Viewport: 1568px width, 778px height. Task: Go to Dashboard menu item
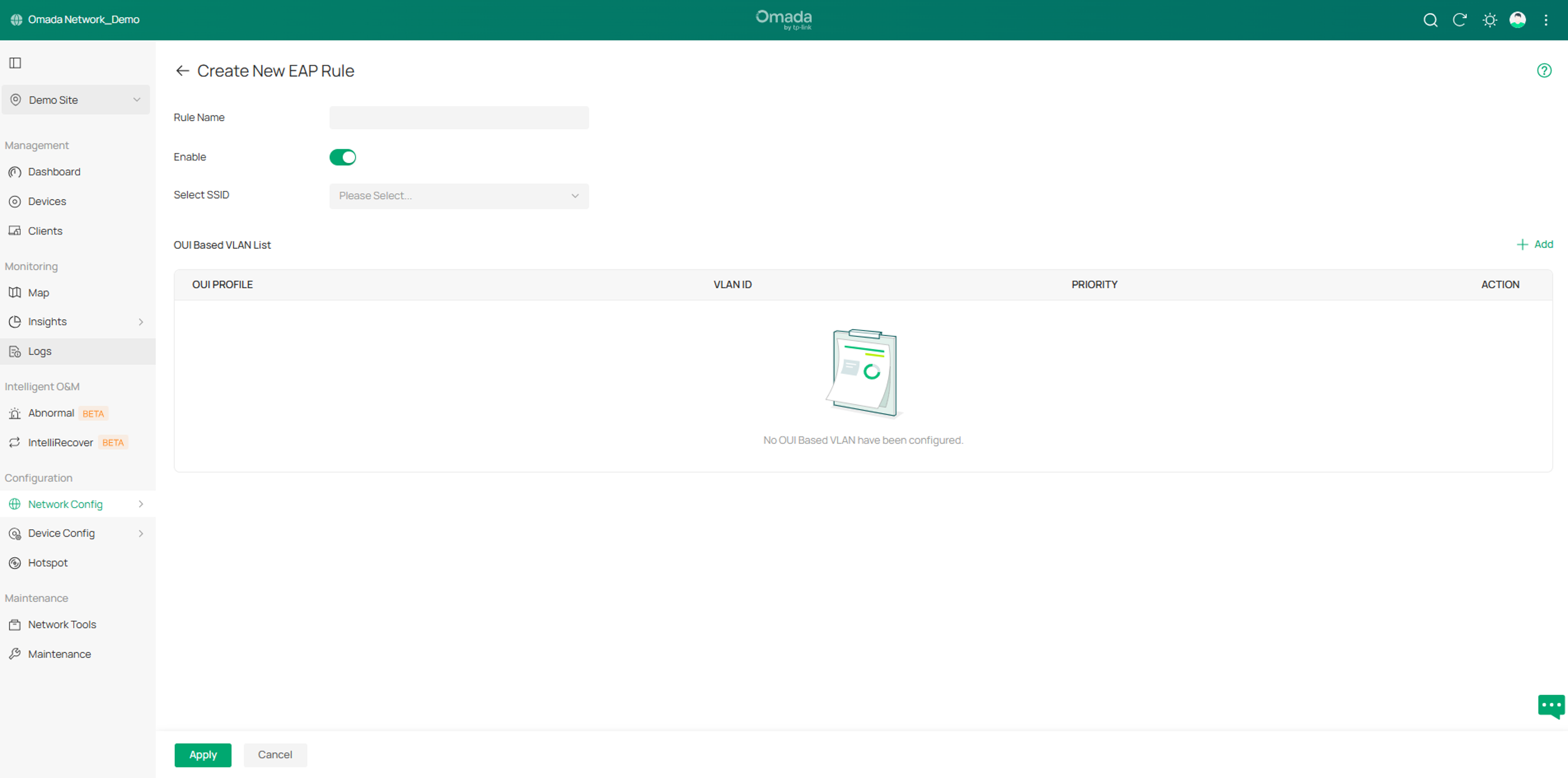tap(78, 172)
